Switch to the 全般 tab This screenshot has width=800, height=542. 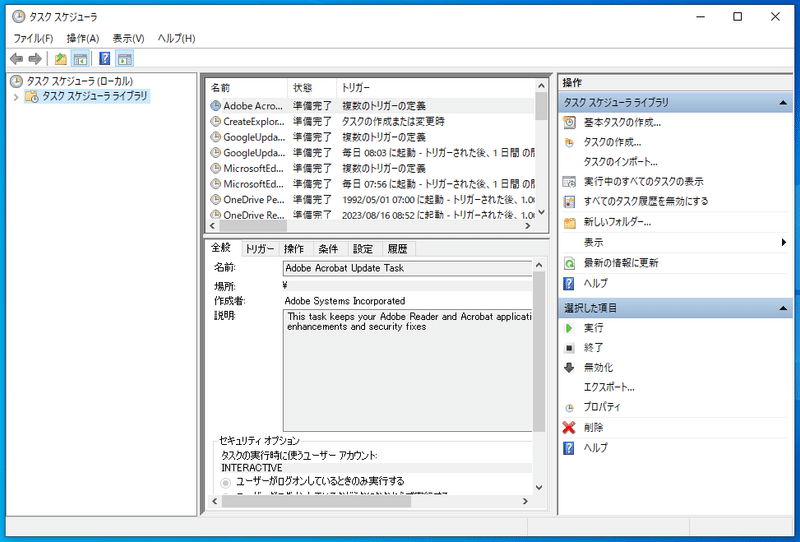tap(221, 248)
